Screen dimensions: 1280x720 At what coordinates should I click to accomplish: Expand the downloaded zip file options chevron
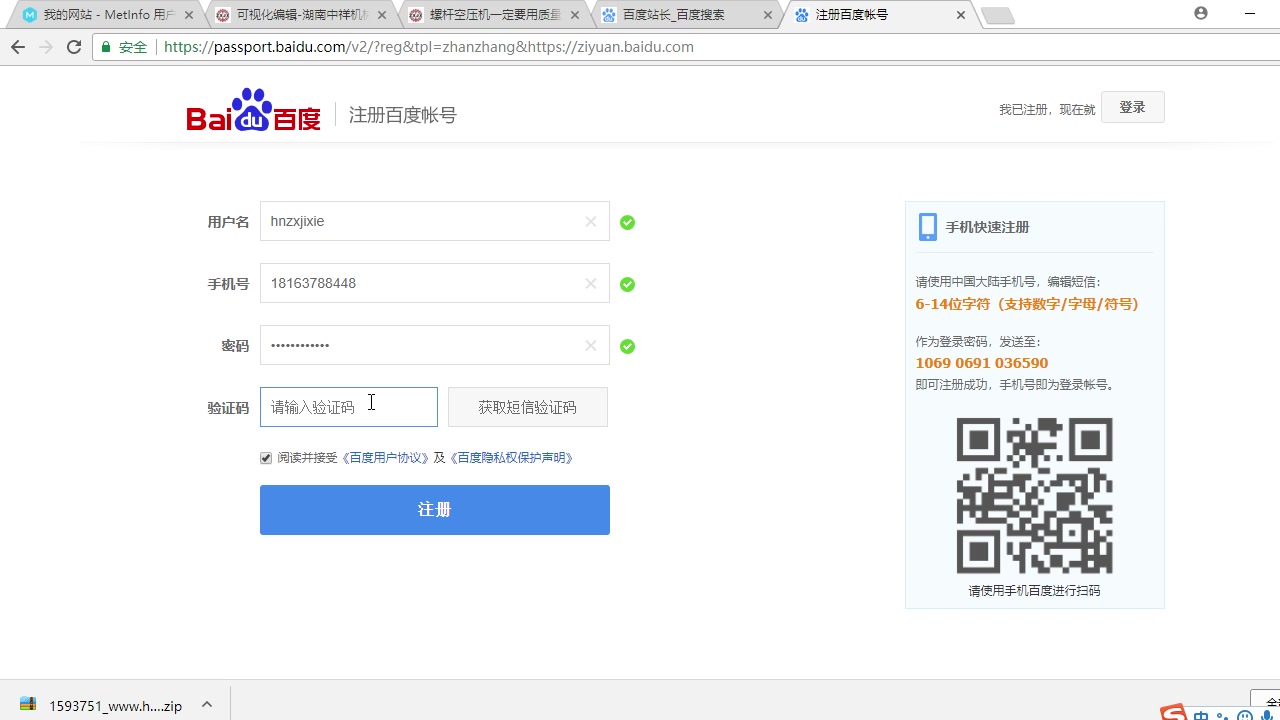(x=207, y=705)
